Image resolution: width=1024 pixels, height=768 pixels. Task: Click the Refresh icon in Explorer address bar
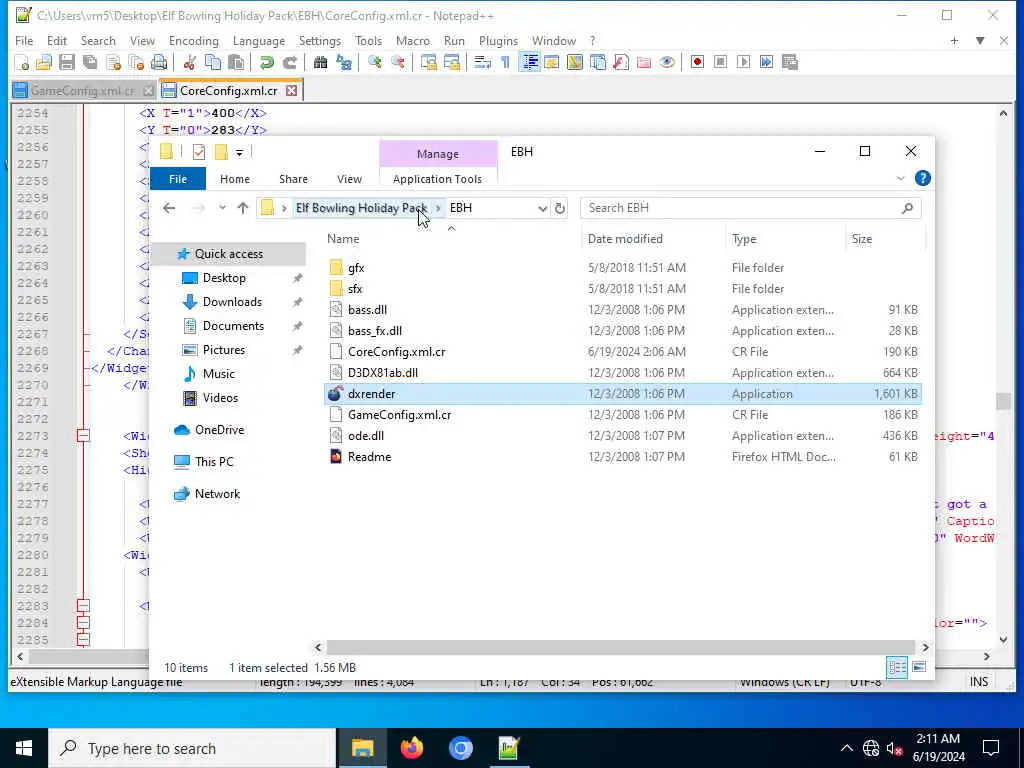coord(560,208)
